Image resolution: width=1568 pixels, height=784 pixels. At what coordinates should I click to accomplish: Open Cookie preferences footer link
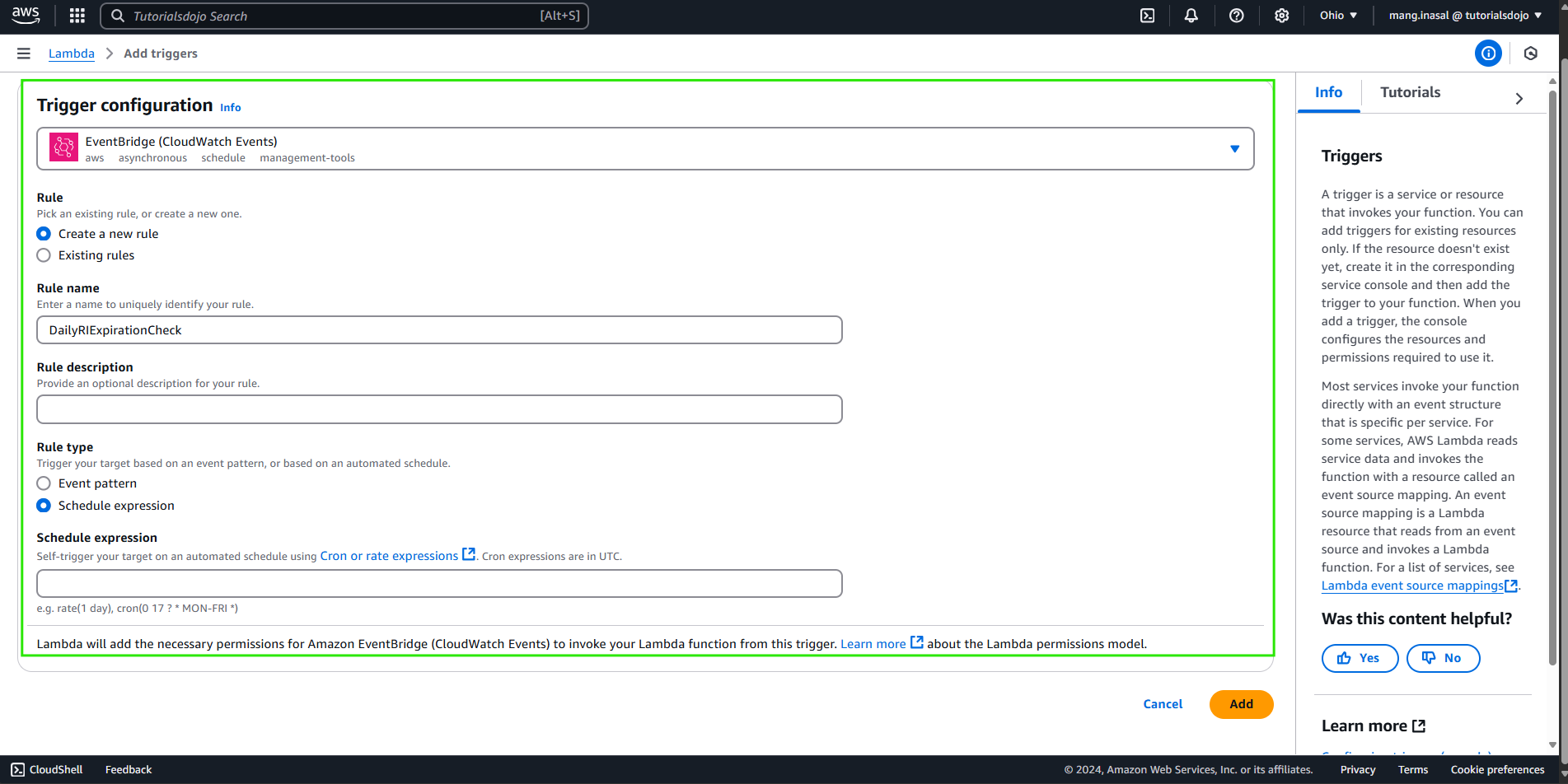click(1497, 770)
